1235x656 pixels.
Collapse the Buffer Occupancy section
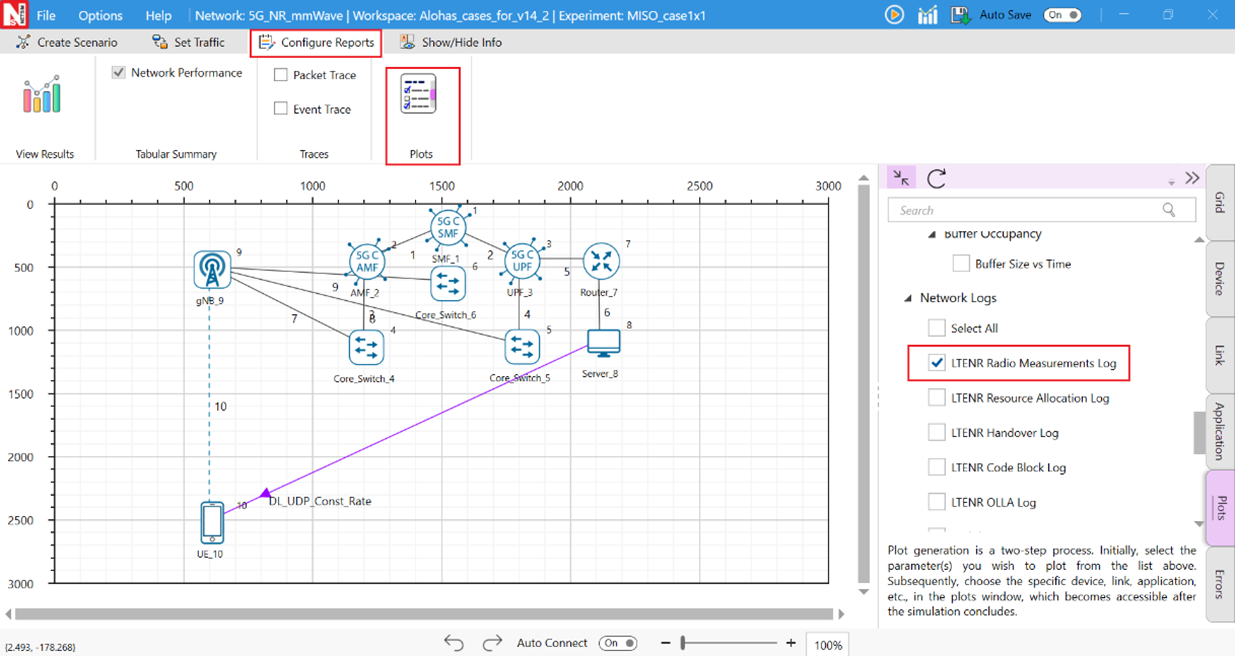[933, 235]
